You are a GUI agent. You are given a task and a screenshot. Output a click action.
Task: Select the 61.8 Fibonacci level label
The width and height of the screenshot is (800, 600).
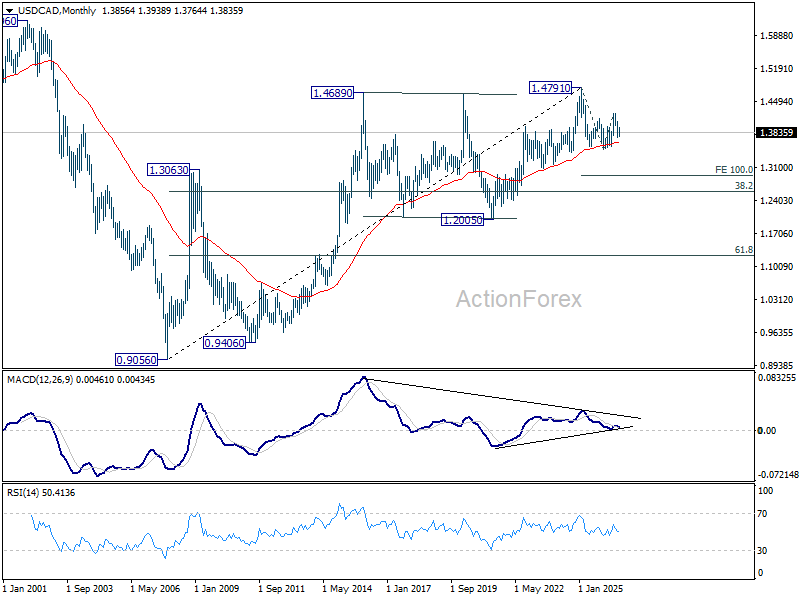tap(743, 249)
